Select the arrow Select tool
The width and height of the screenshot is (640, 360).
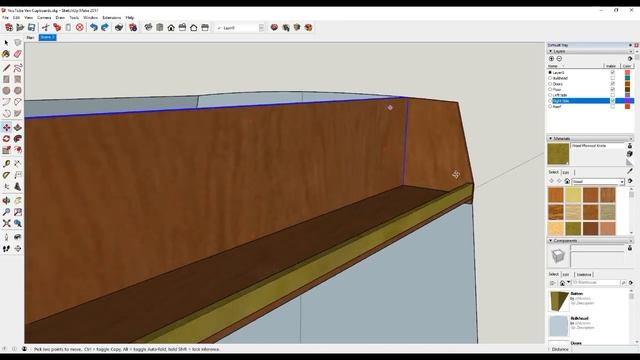tap(6, 42)
